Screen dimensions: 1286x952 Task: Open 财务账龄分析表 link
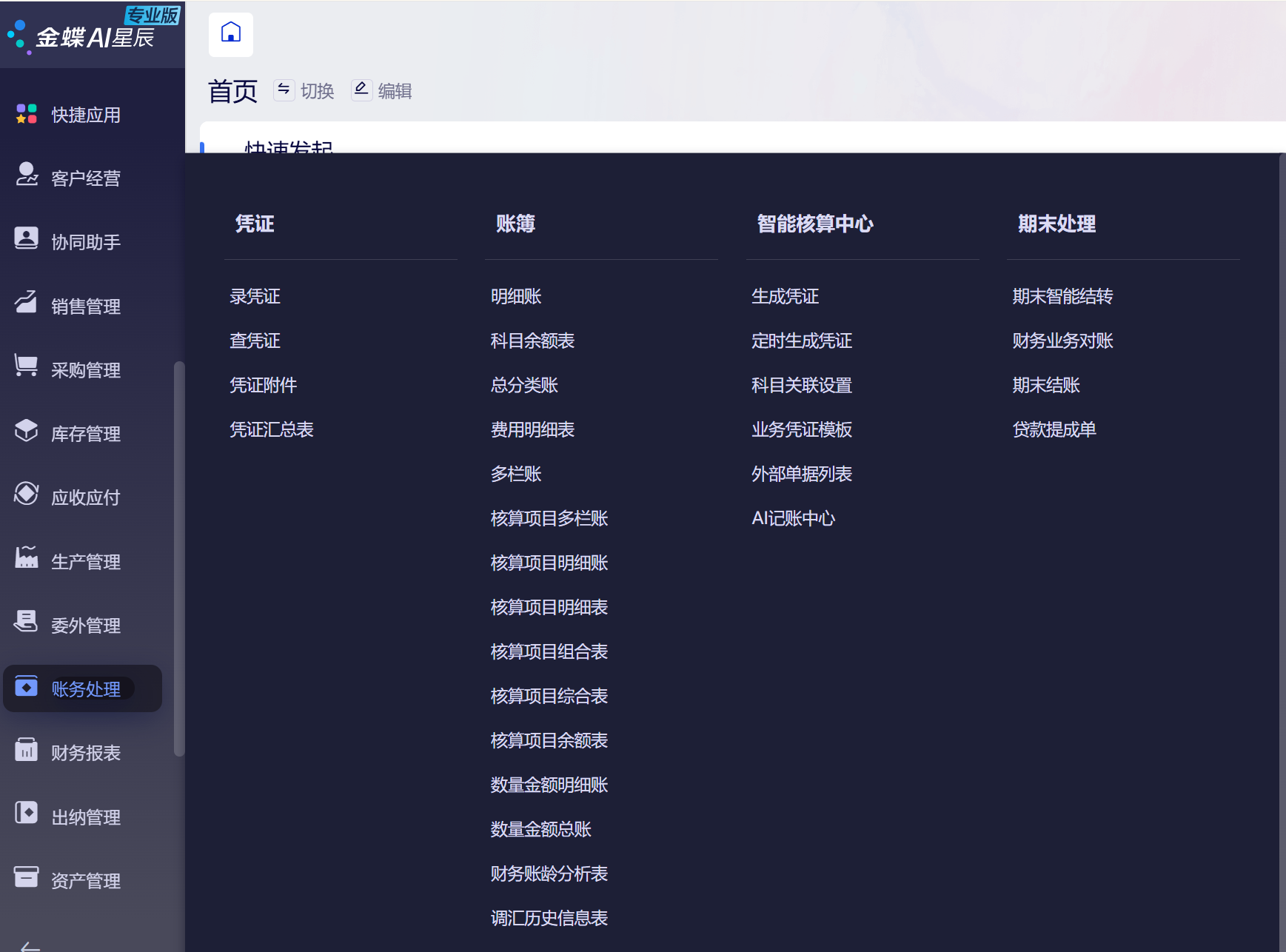click(x=549, y=874)
